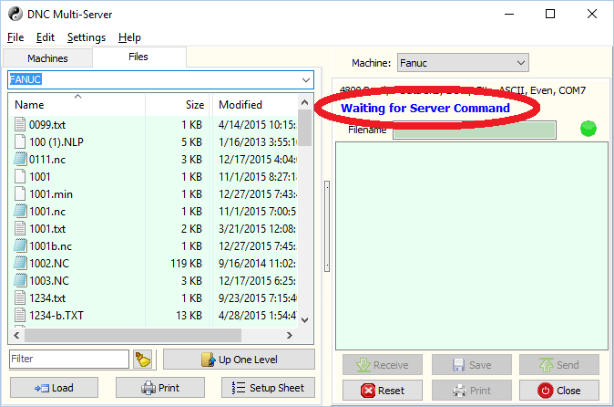Load the selected file
The image size is (614, 407).
[x=55, y=388]
